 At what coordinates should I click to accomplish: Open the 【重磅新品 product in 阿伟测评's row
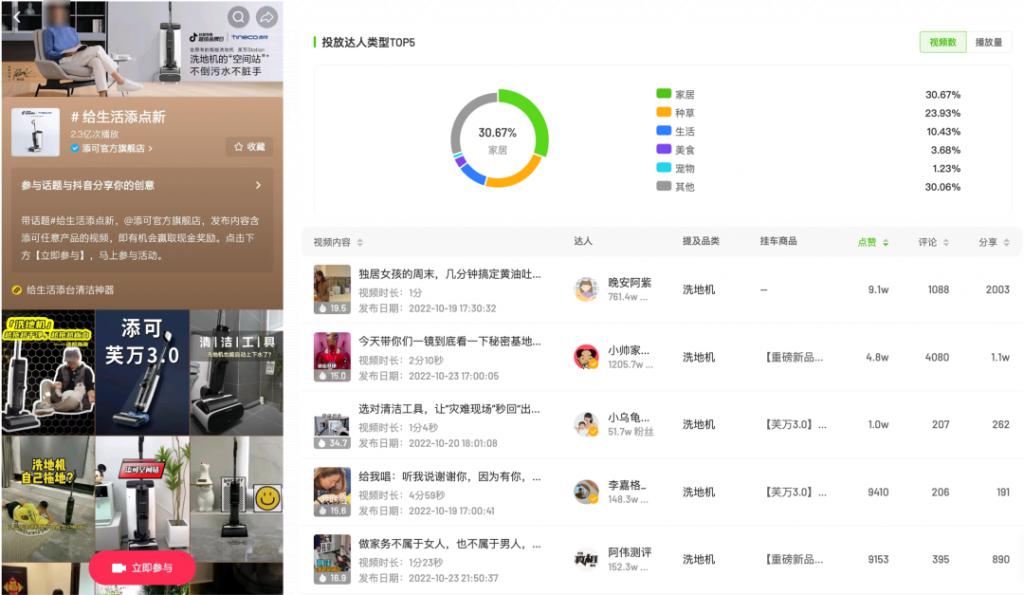tap(793, 559)
